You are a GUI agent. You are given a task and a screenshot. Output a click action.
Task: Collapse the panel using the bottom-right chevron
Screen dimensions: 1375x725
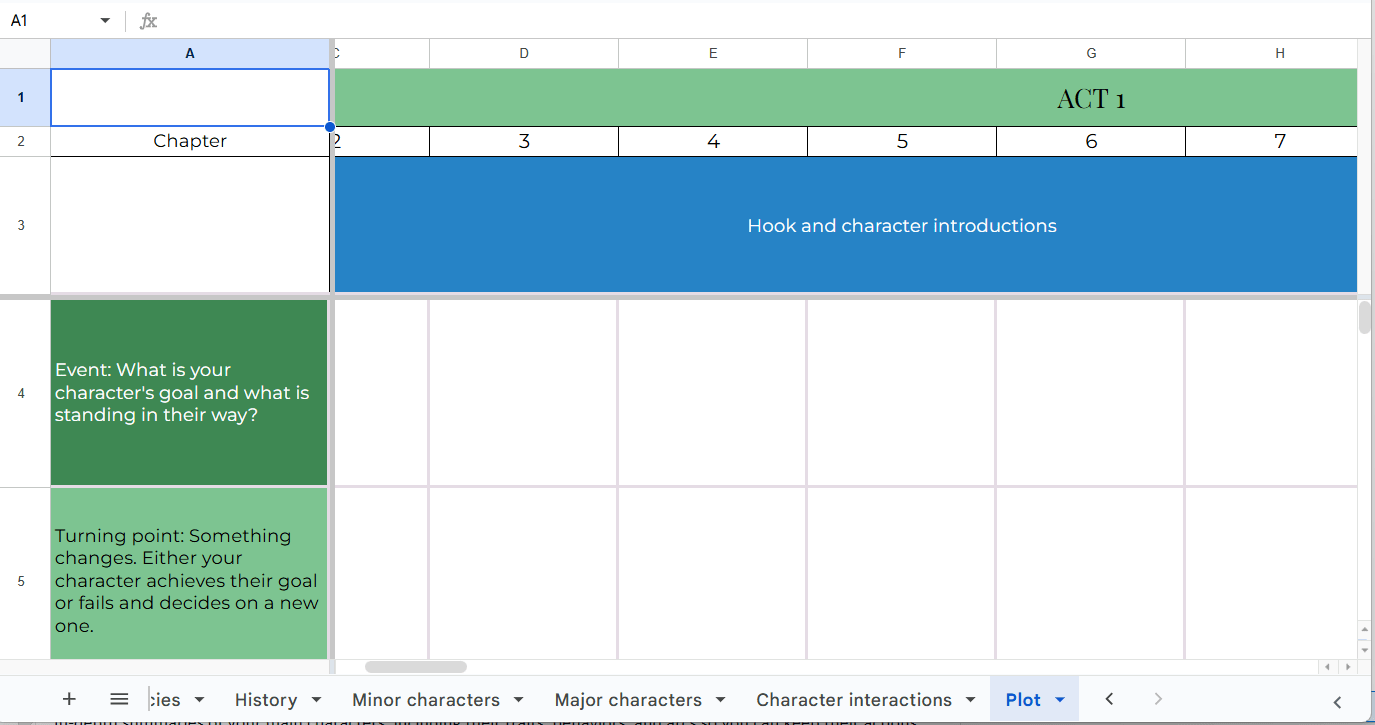1338,703
